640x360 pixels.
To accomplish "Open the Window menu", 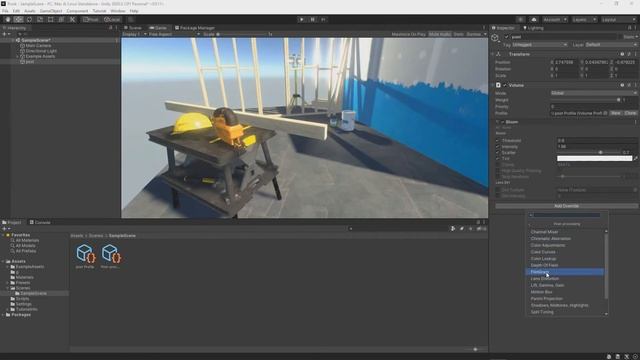I will [x=118, y=11].
